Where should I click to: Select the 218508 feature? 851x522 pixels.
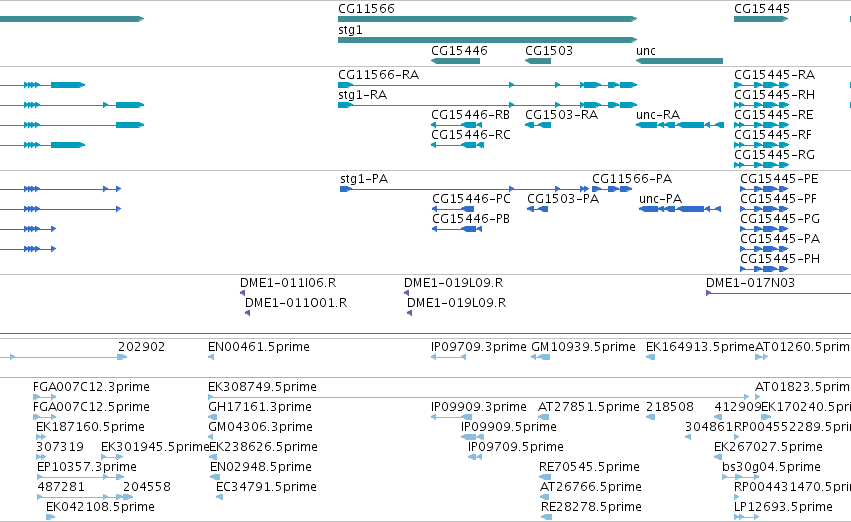coord(651,417)
